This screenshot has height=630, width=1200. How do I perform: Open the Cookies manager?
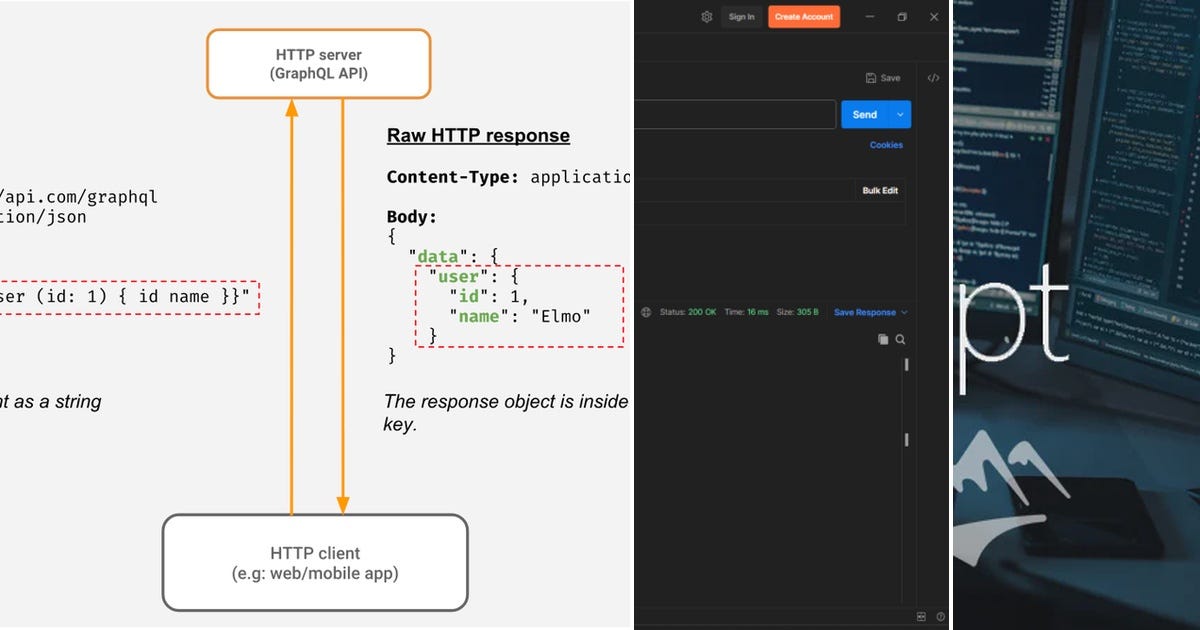pyautogui.click(x=885, y=145)
